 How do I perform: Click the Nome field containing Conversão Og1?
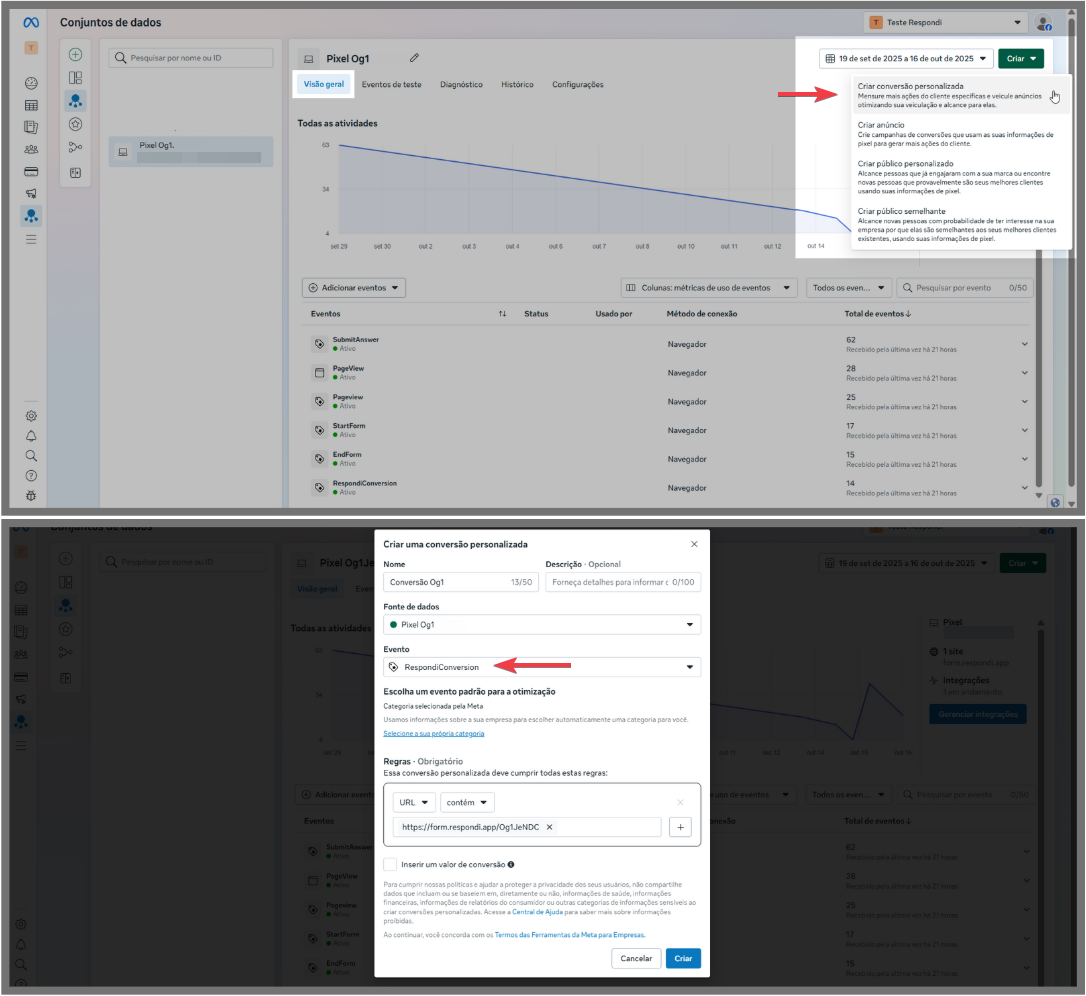tap(461, 583)
